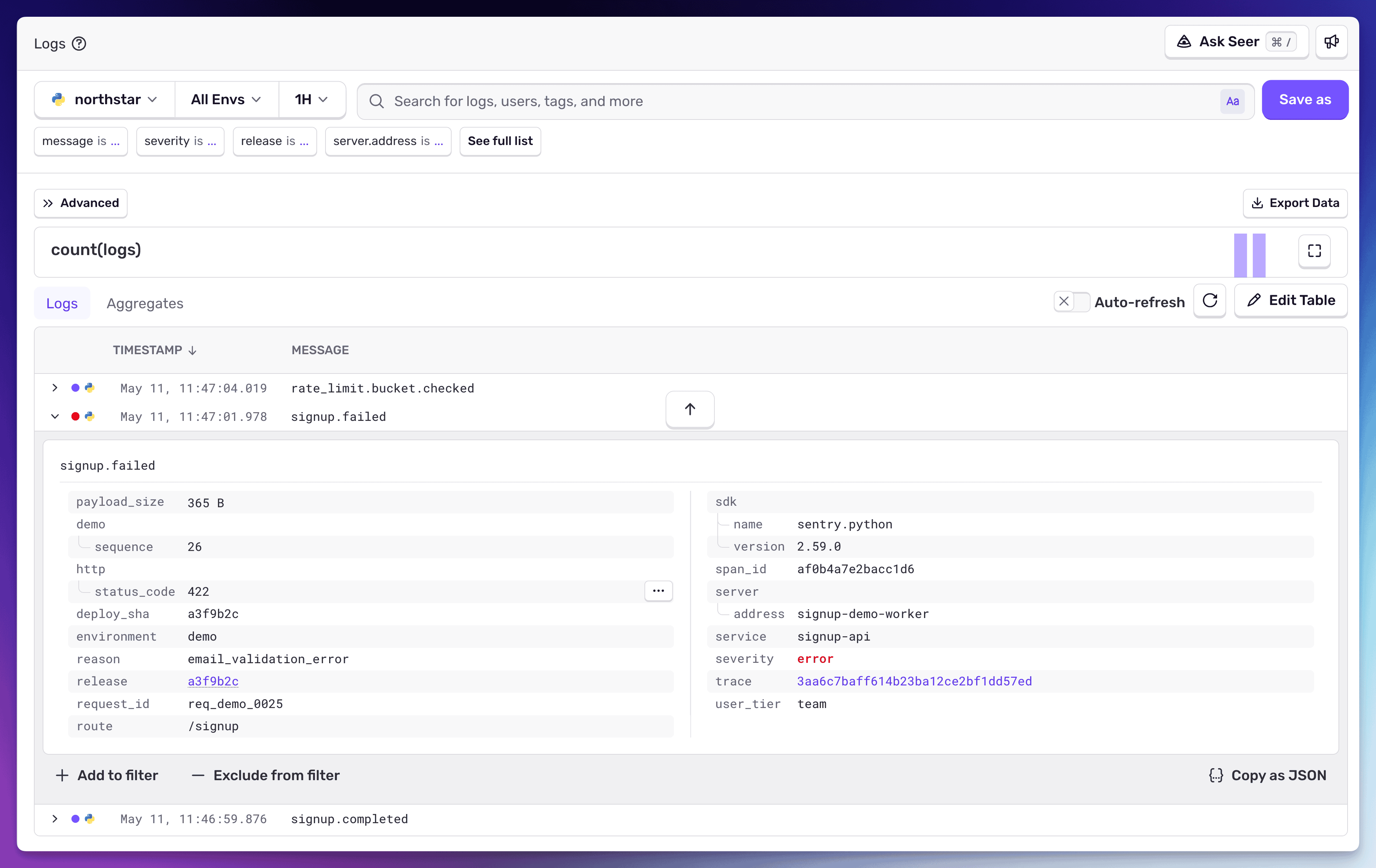Expand the signup.completed log row
This screenshot has width=1376, height=868.
[55, 819]
